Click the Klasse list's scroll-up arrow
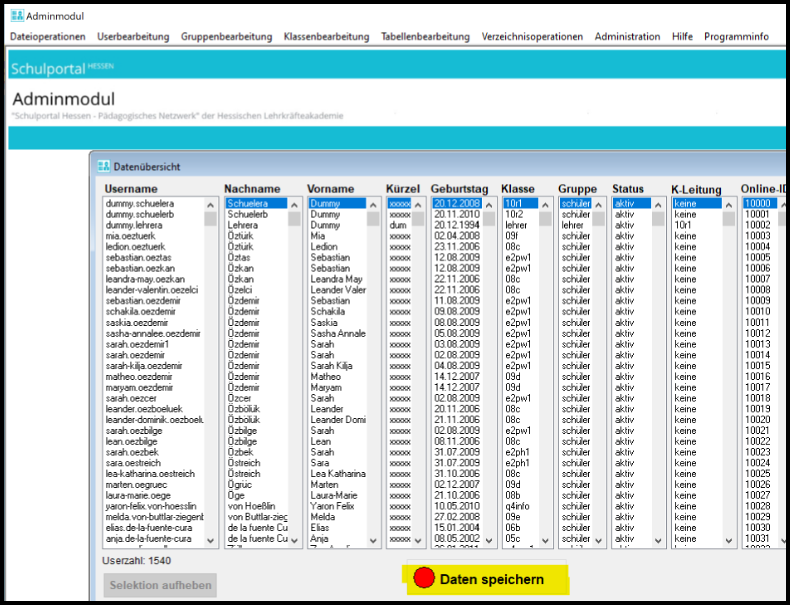 545,203
